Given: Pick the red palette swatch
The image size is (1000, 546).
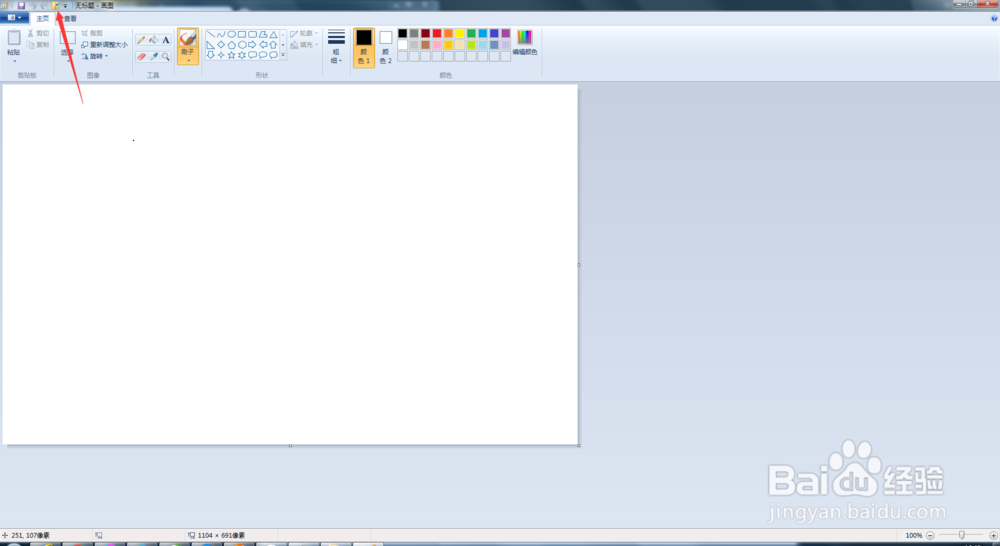Looking at the screenshot, I should [x=437, y=33].
